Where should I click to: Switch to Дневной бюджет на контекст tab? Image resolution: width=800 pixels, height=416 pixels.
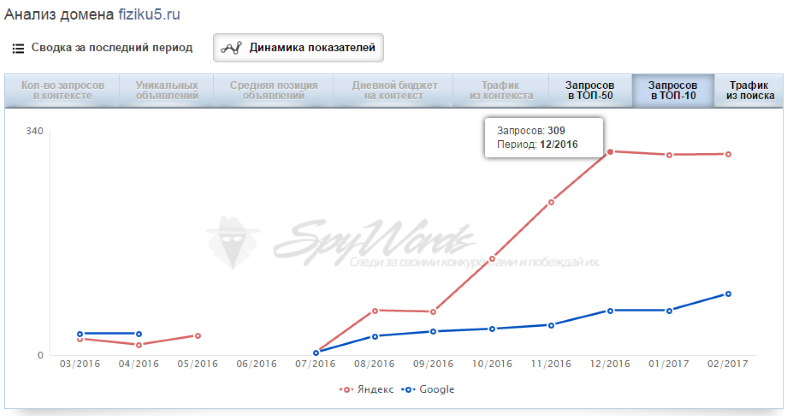pos(395,91)
